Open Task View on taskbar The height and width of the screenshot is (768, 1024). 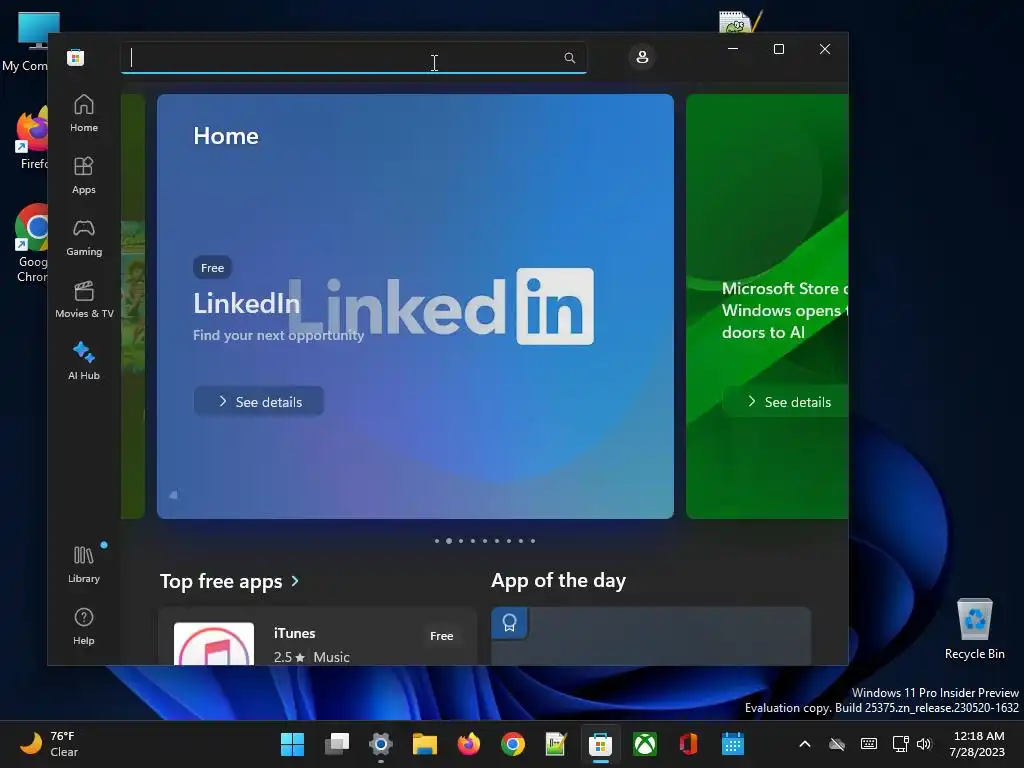[x=337, y=744]
